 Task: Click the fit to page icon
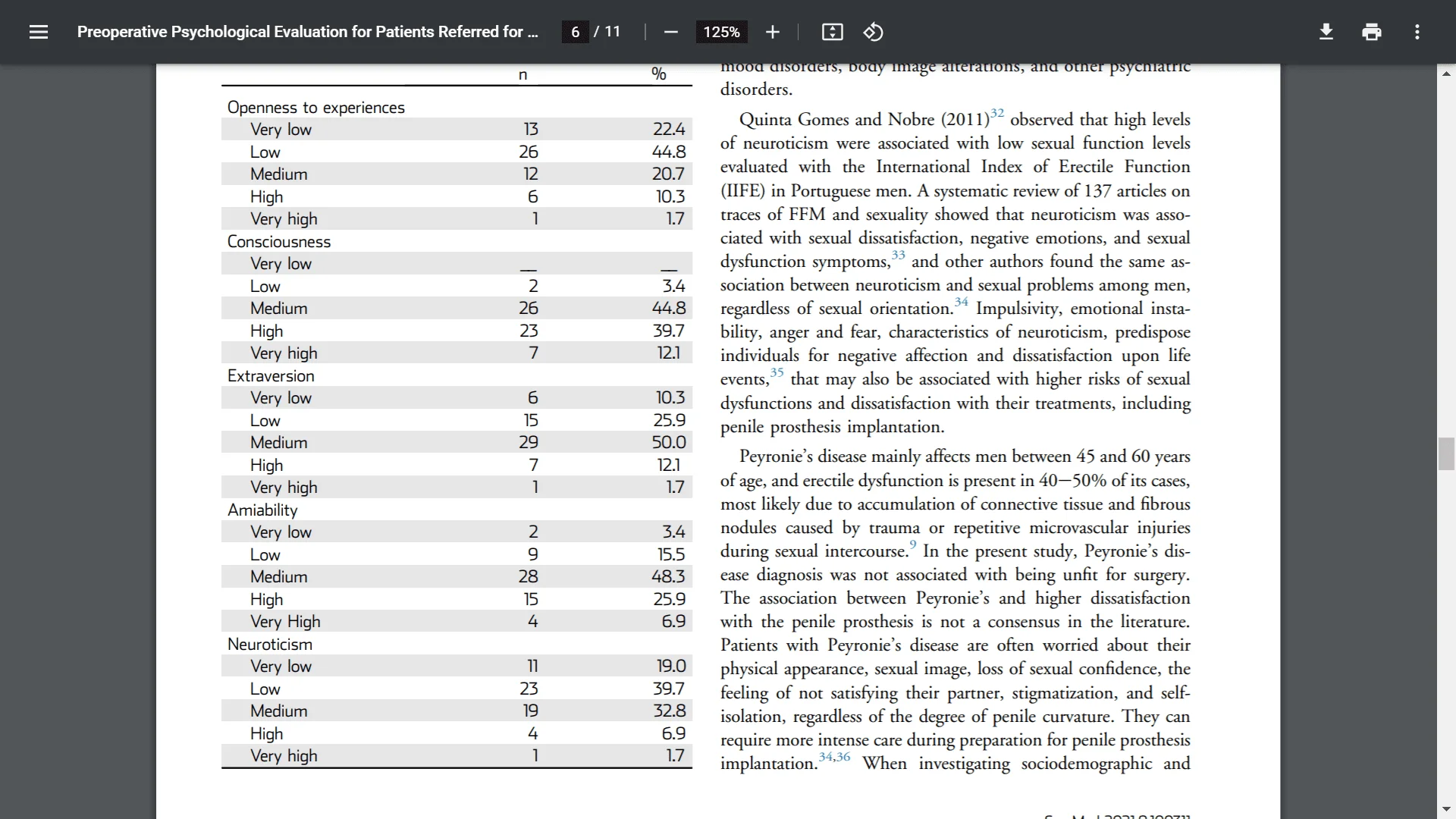[x=832, y=32]
